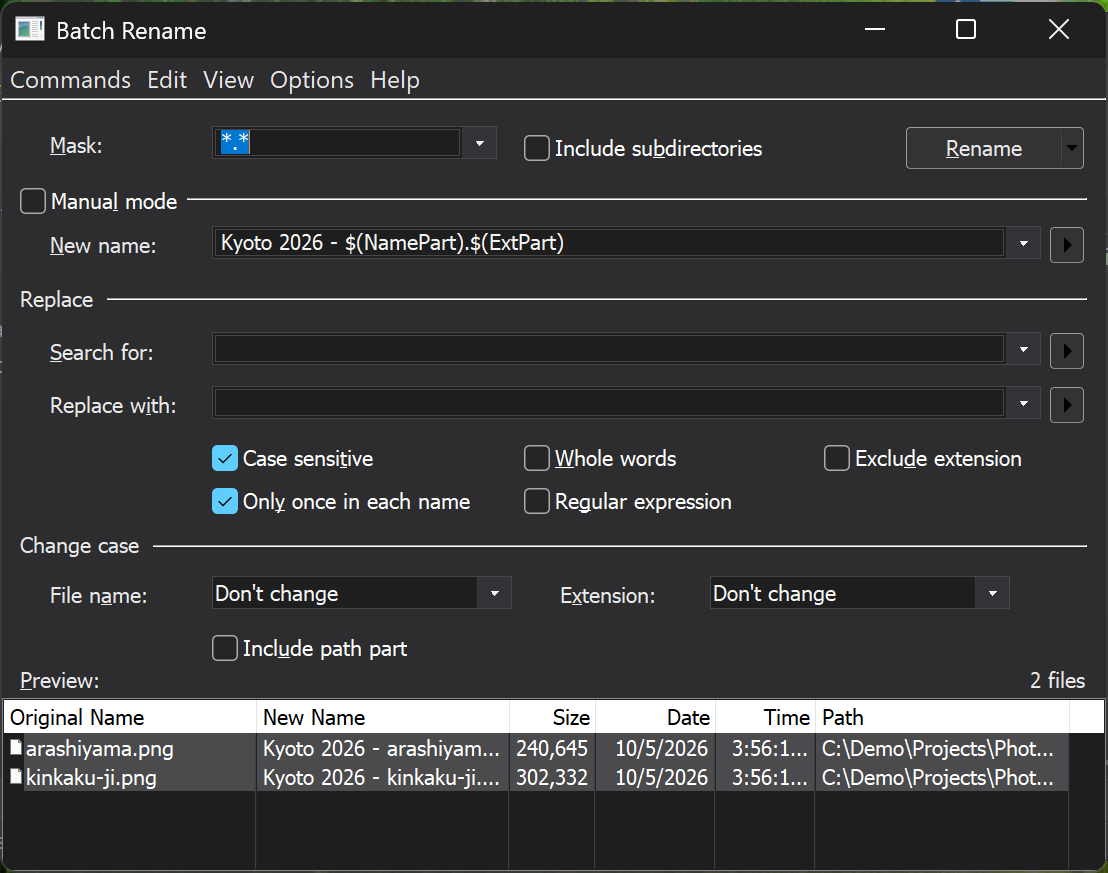This screenshot has width=1108, height=873.
Task: Click new name 'Kyoto 2026 - arashiyam...' cell
Action: [382, 748]
